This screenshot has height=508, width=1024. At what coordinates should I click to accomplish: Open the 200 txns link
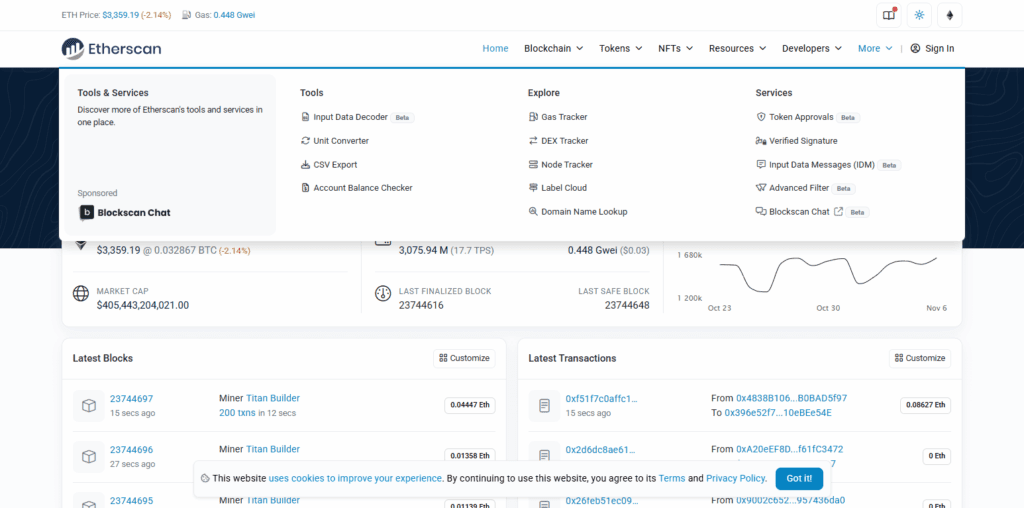click(x=237, y=413)
